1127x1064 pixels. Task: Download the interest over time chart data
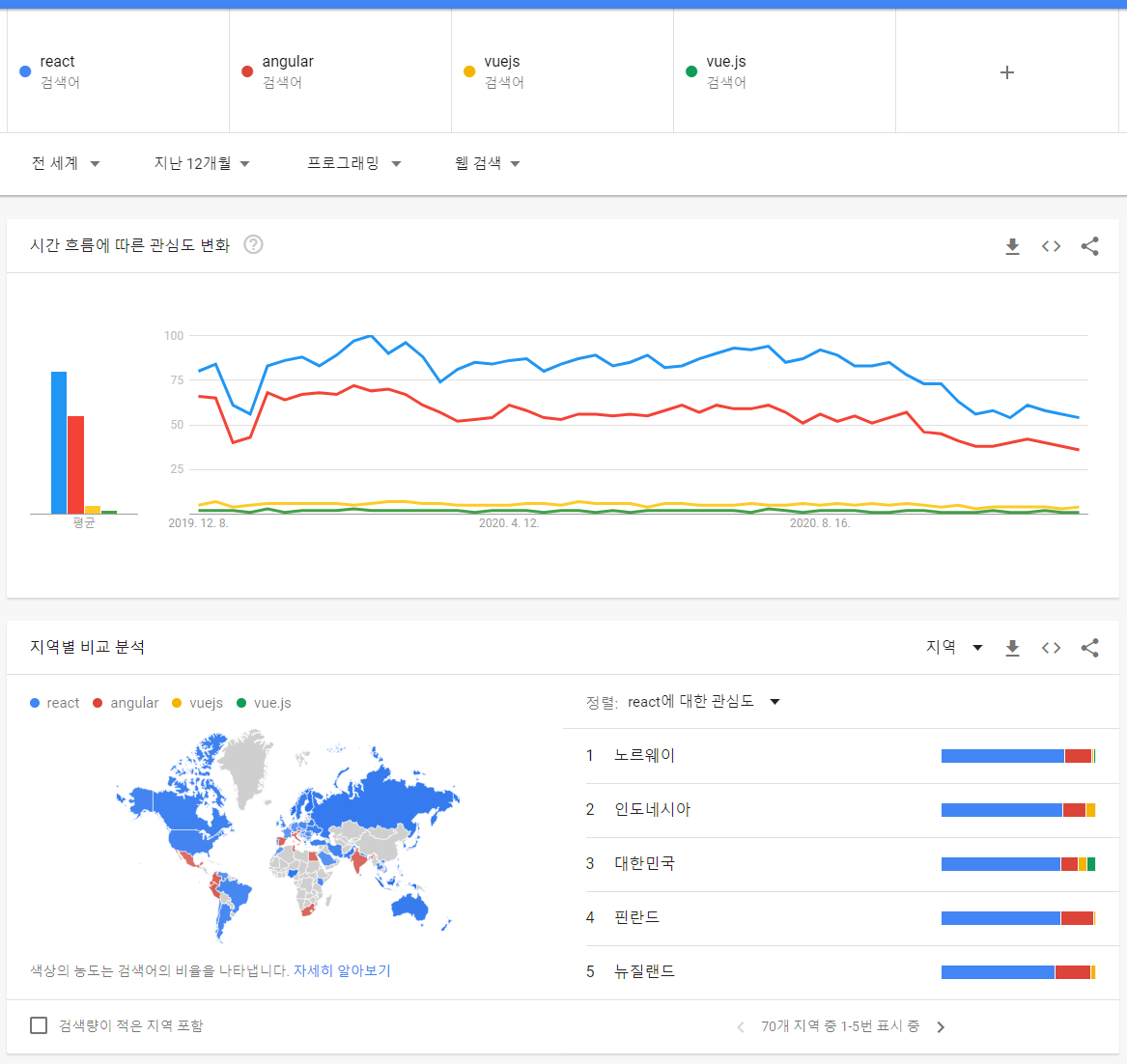[1012, 246]
